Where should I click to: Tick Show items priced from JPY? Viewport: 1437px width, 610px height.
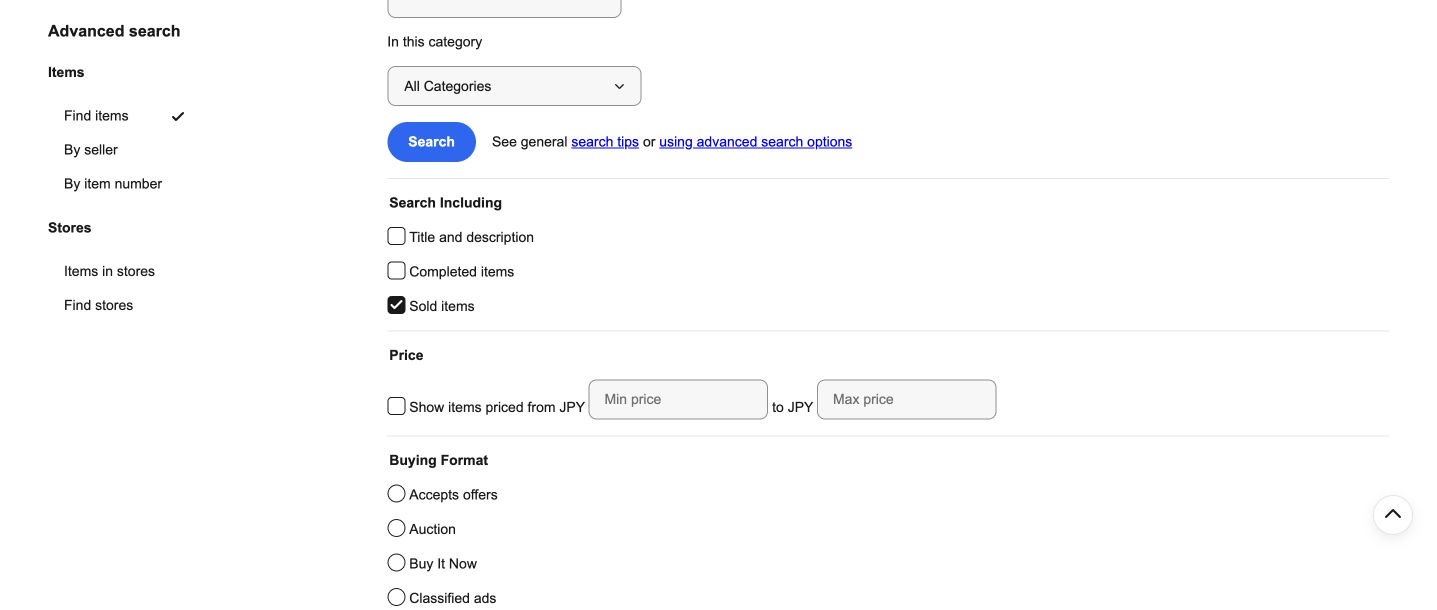click(x=396, y=406)
